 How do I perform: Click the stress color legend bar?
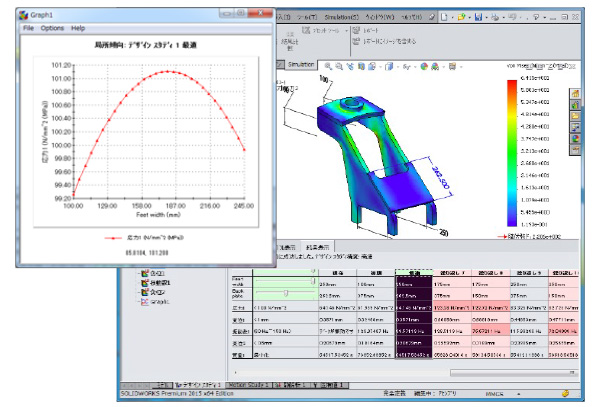[512, 153]
